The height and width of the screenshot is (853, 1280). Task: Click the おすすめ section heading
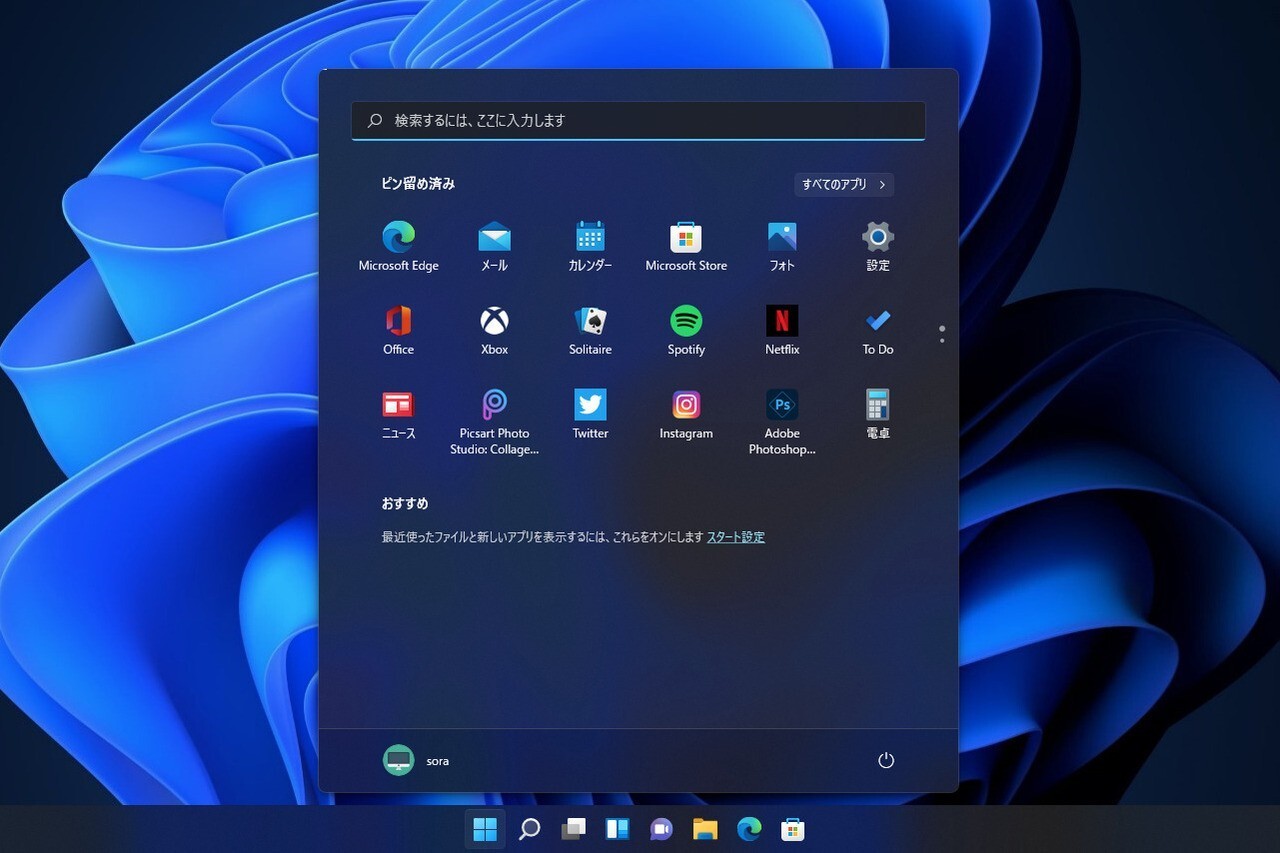405,504
